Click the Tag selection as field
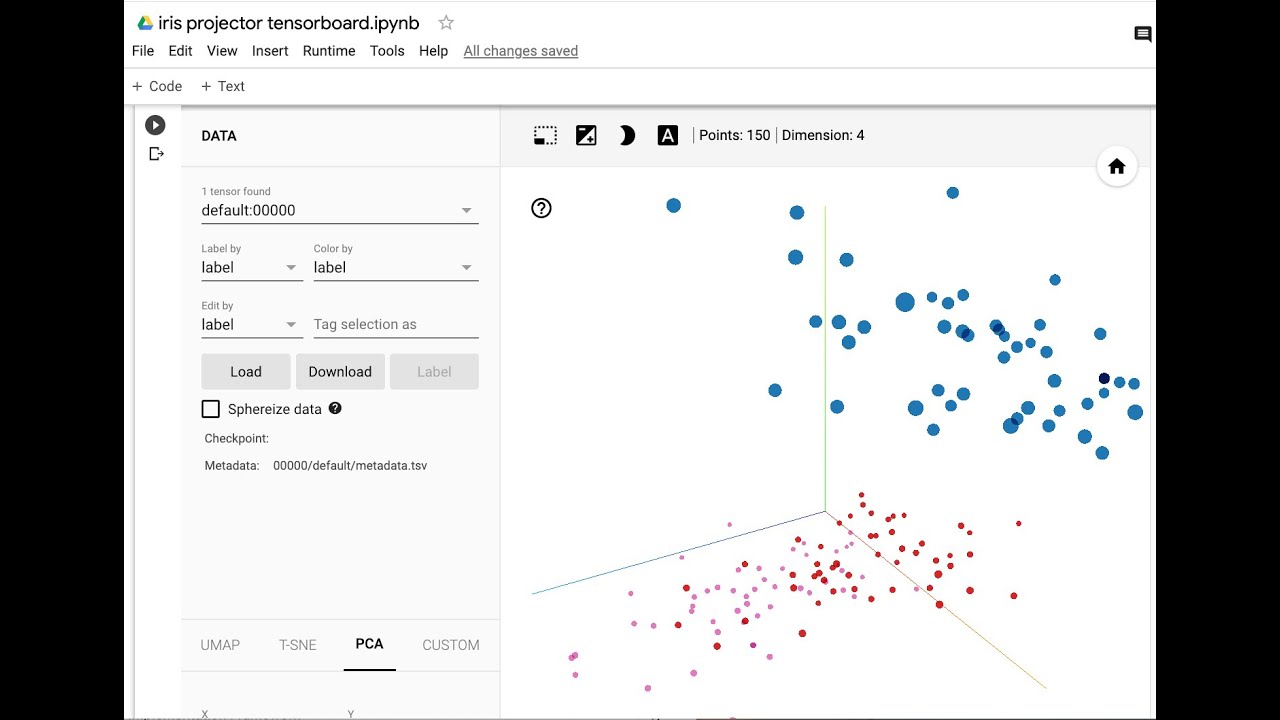 pyautogui.click(x=396, y=325)
